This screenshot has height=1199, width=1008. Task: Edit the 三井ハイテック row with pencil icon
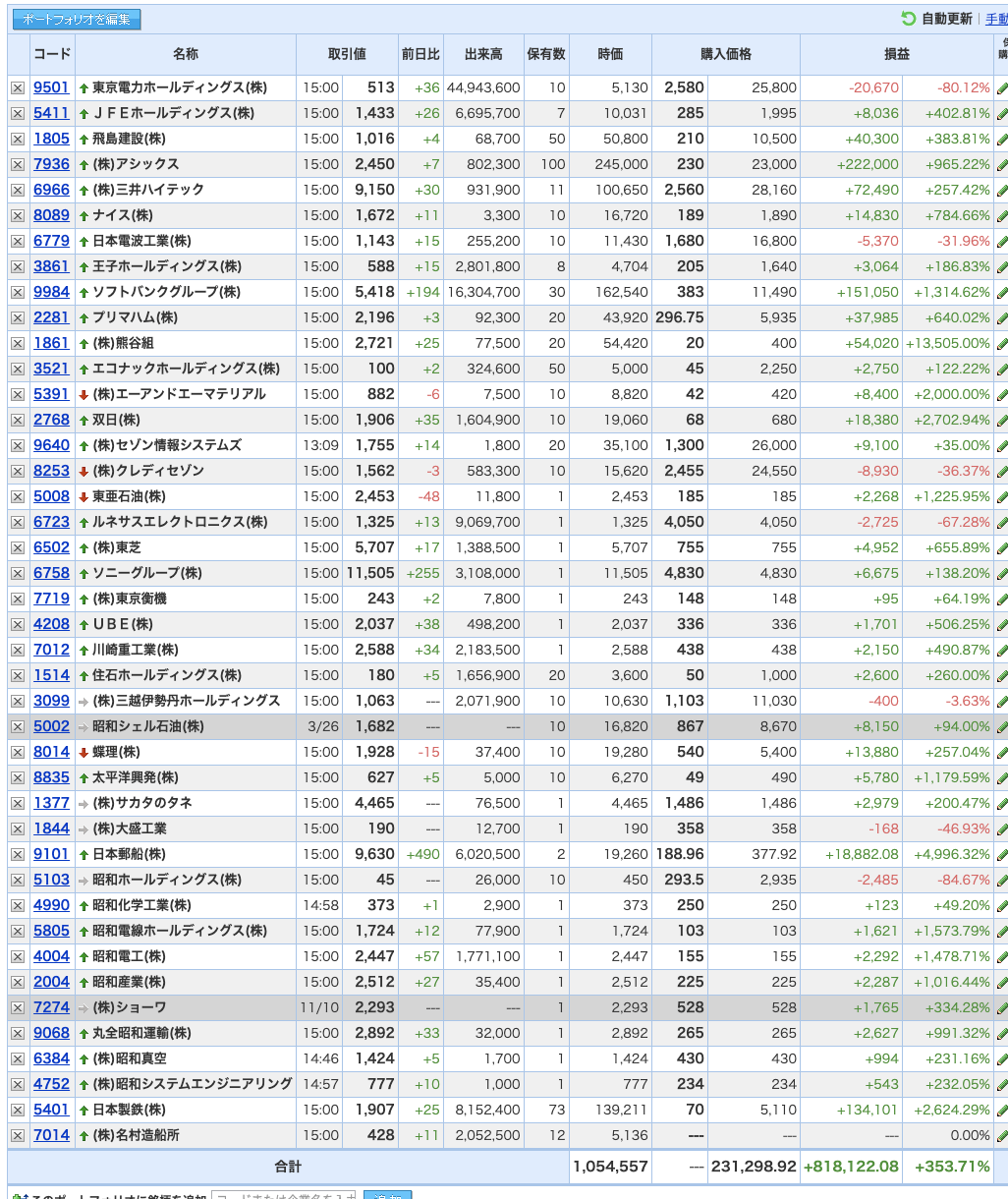click(1001, 190)
